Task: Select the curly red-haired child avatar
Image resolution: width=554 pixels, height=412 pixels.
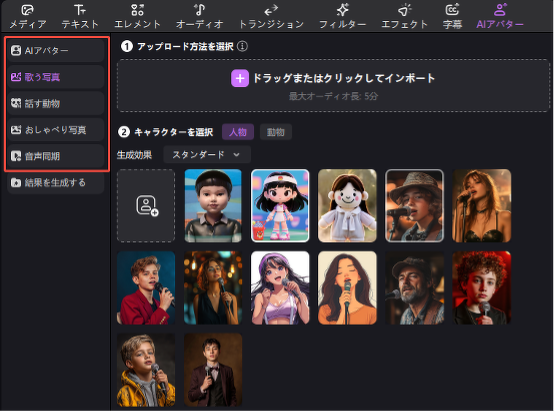Action: point(482,288)
